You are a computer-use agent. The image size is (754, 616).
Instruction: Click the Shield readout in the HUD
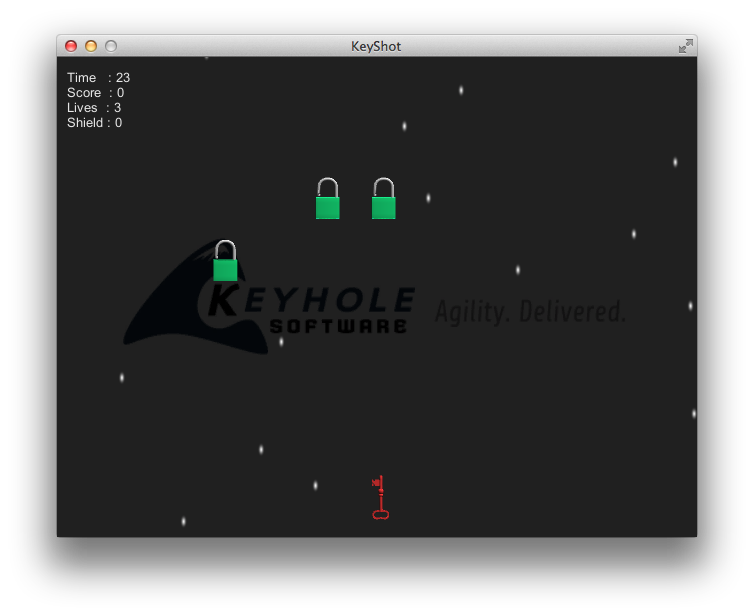[x=94, y=123]
